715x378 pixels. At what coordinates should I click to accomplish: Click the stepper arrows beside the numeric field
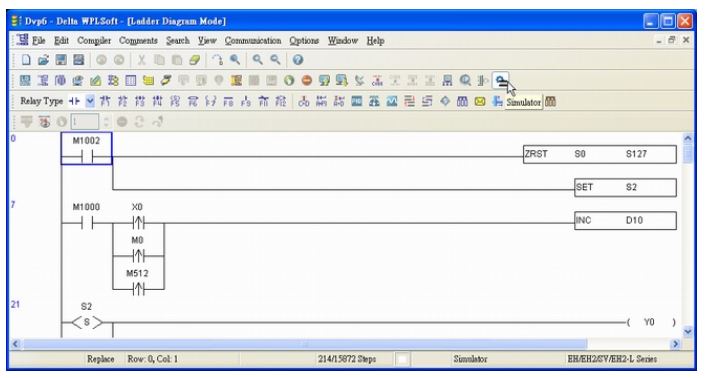(106, 122)
